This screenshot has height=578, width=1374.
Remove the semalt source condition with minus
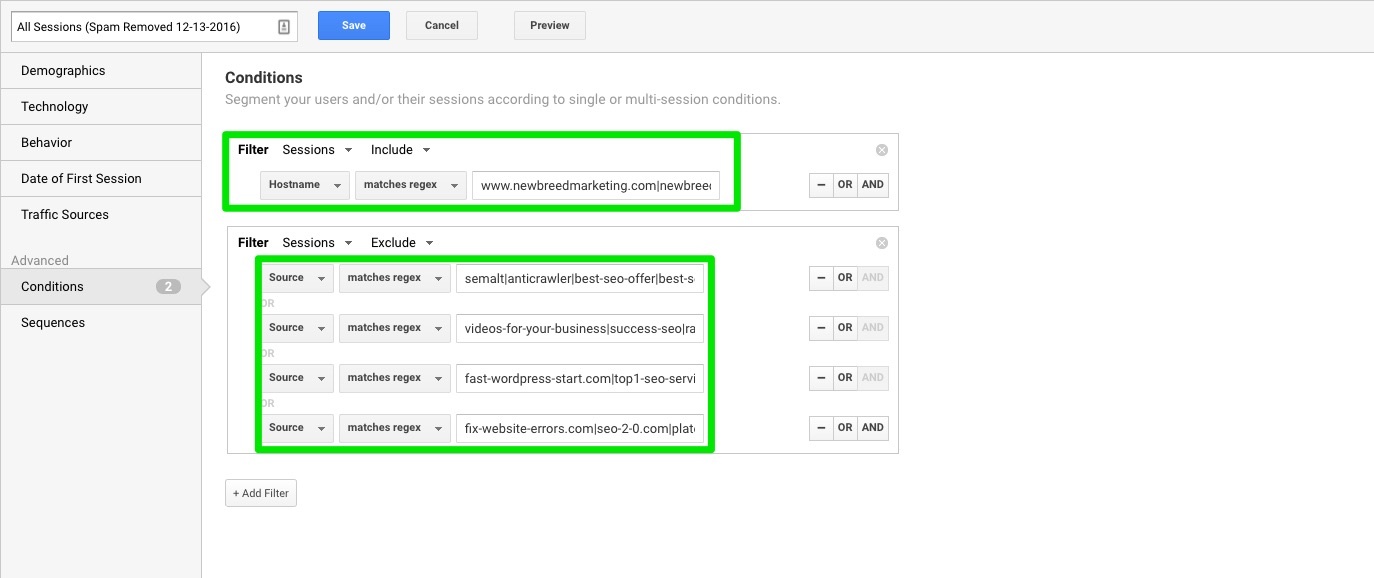pos(820,278)
